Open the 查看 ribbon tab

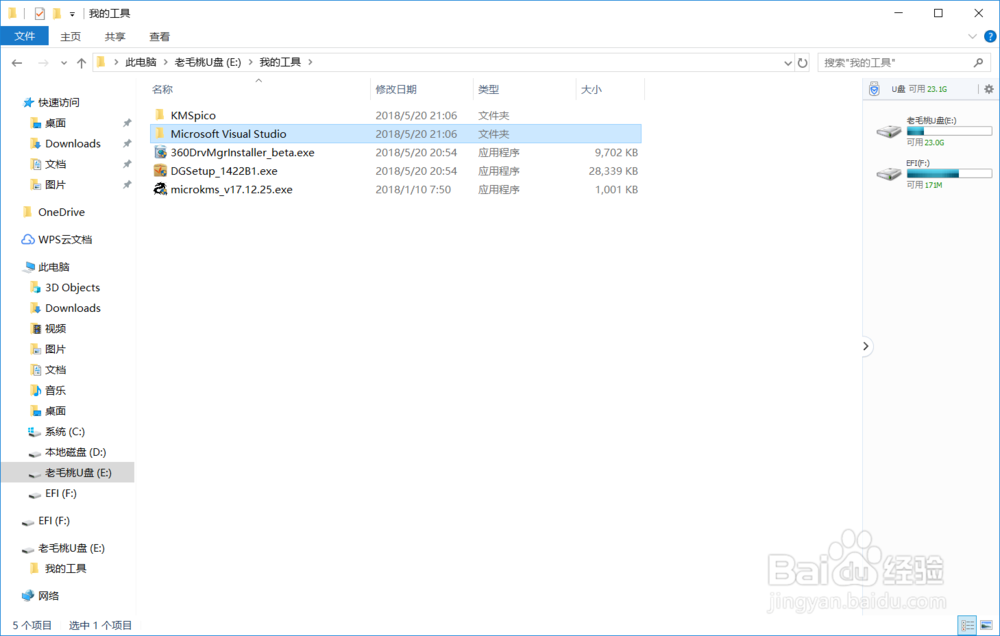[x=159, y=37]
